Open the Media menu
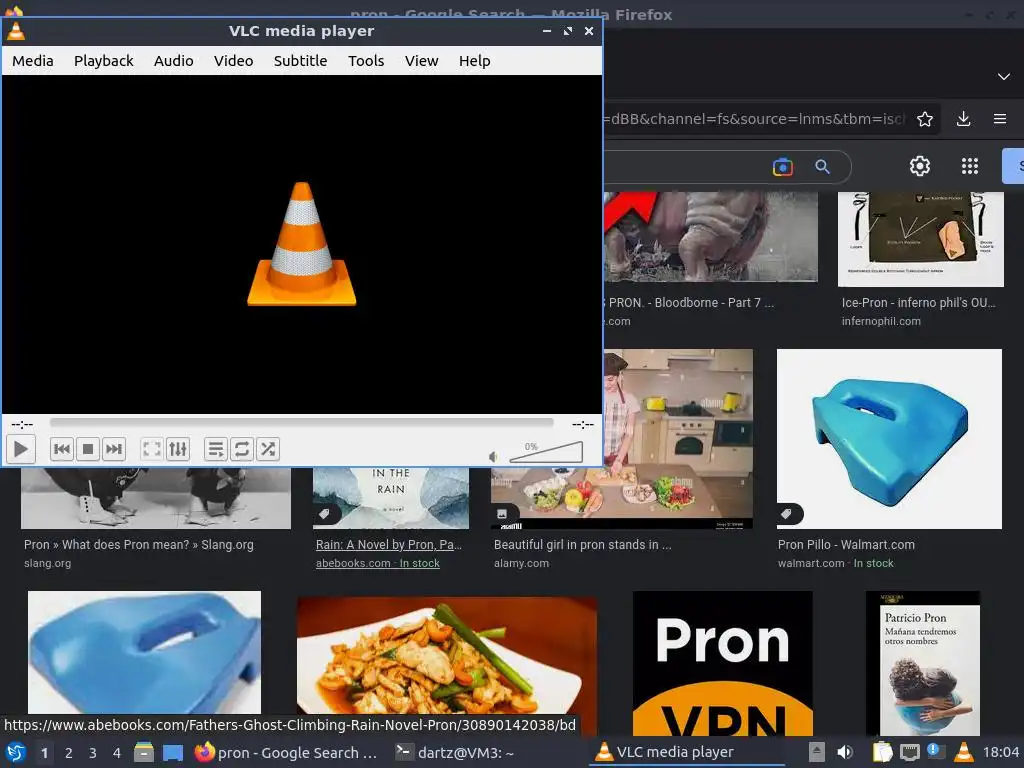 pos(33,61)
